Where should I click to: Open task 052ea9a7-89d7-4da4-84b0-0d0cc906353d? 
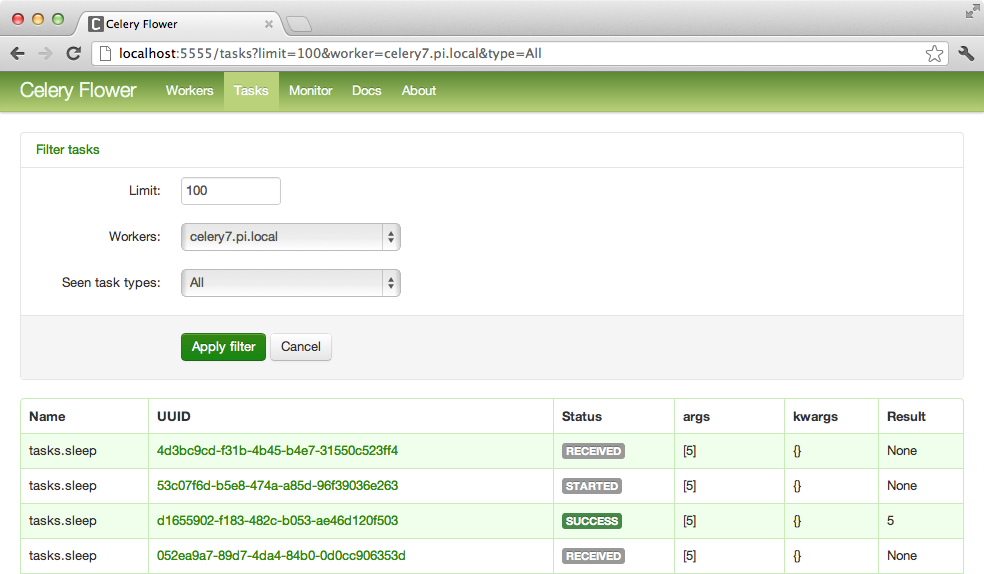pyautogui.click(x=281, y=556)
